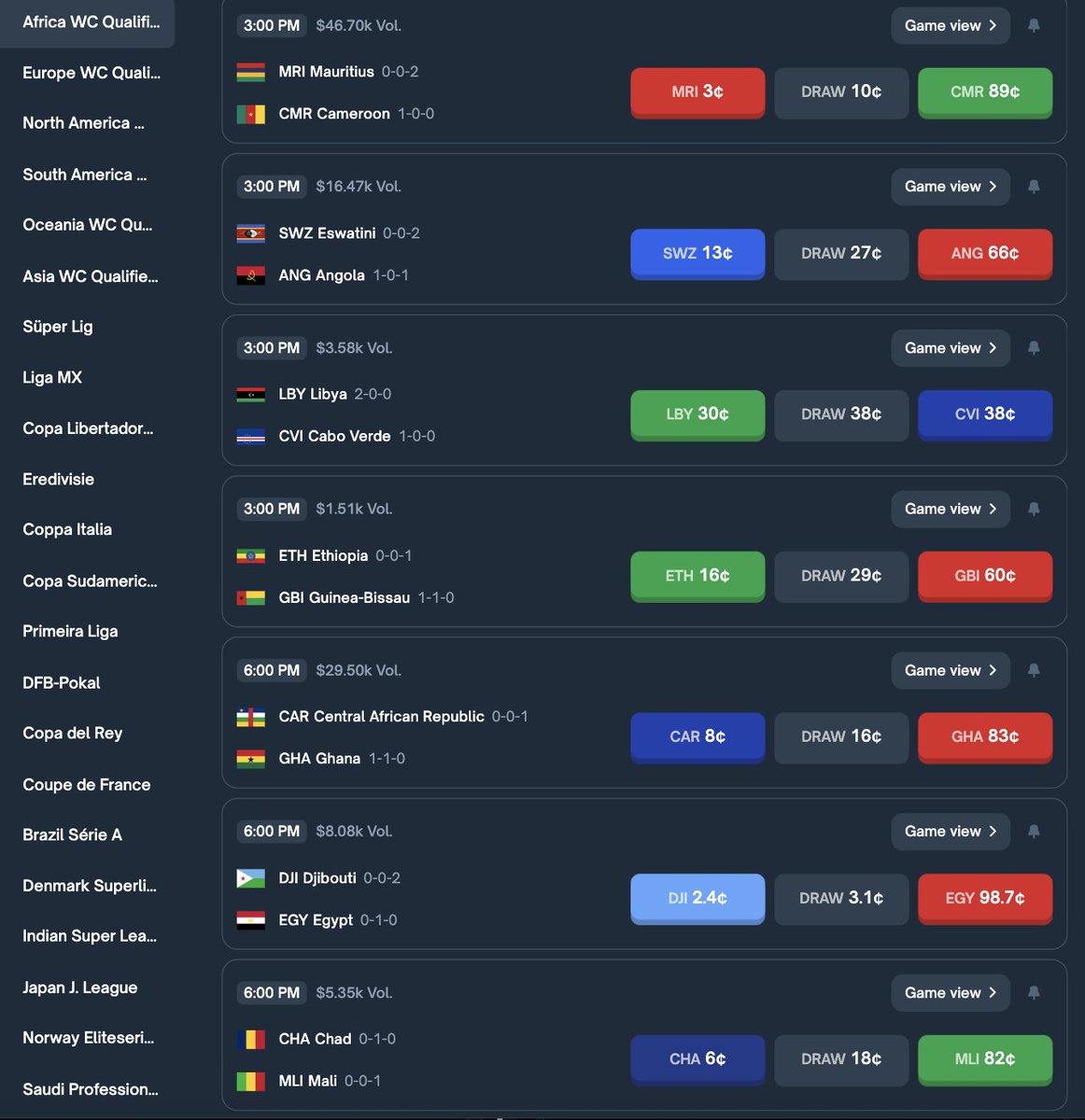Select DRAW 27¢ for Eswatini vs Angola

click(841, 253)
